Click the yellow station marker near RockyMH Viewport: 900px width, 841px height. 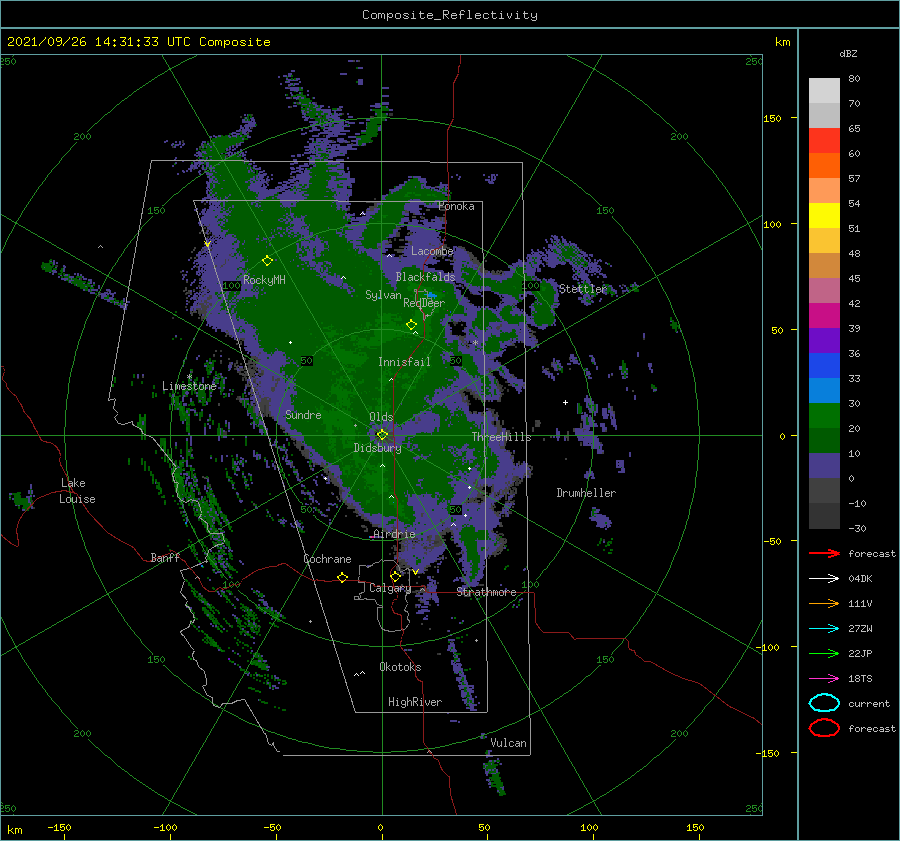(x=267, y=261)
